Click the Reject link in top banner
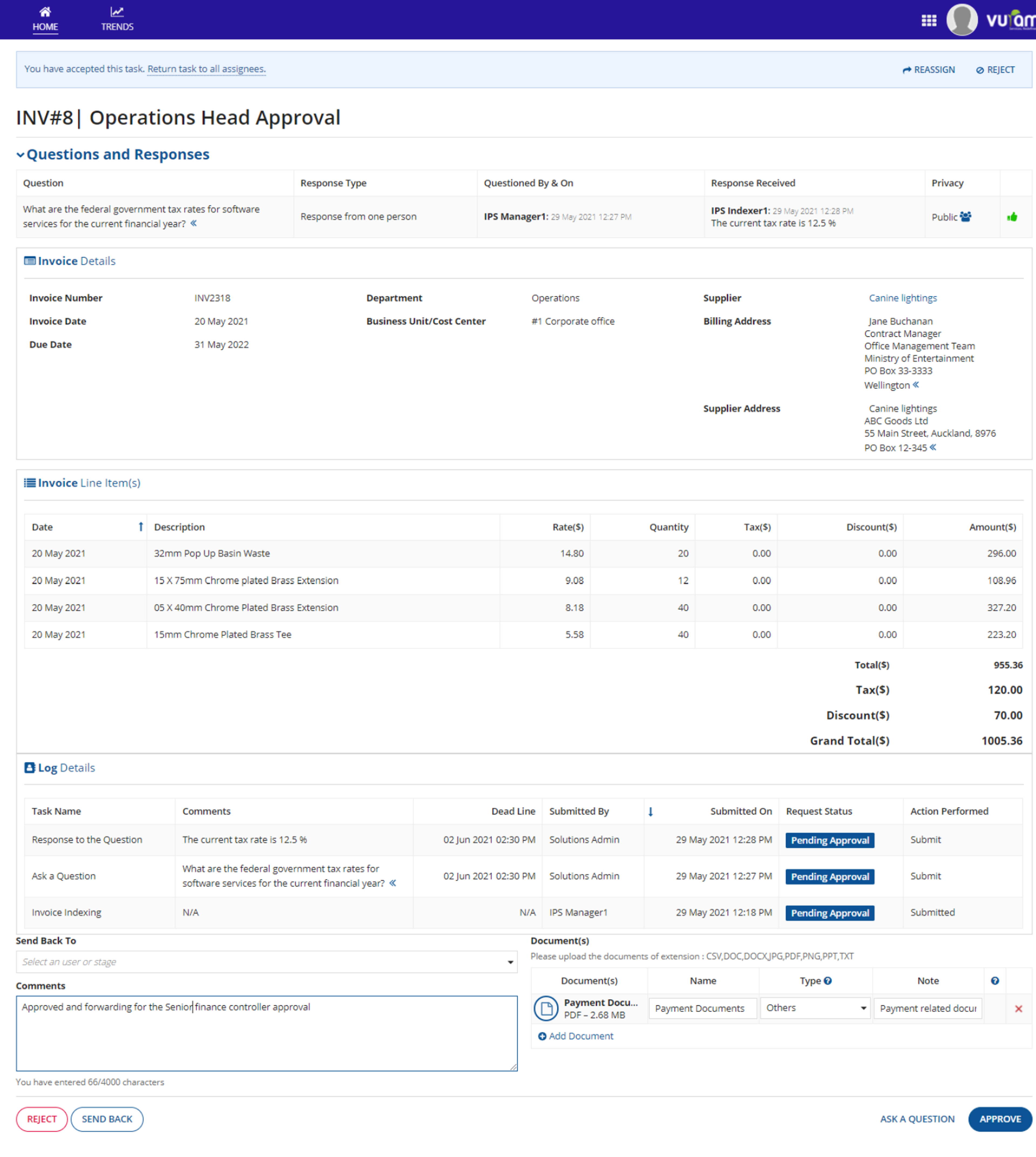The image size is (1036, 1157). point(995,69)
